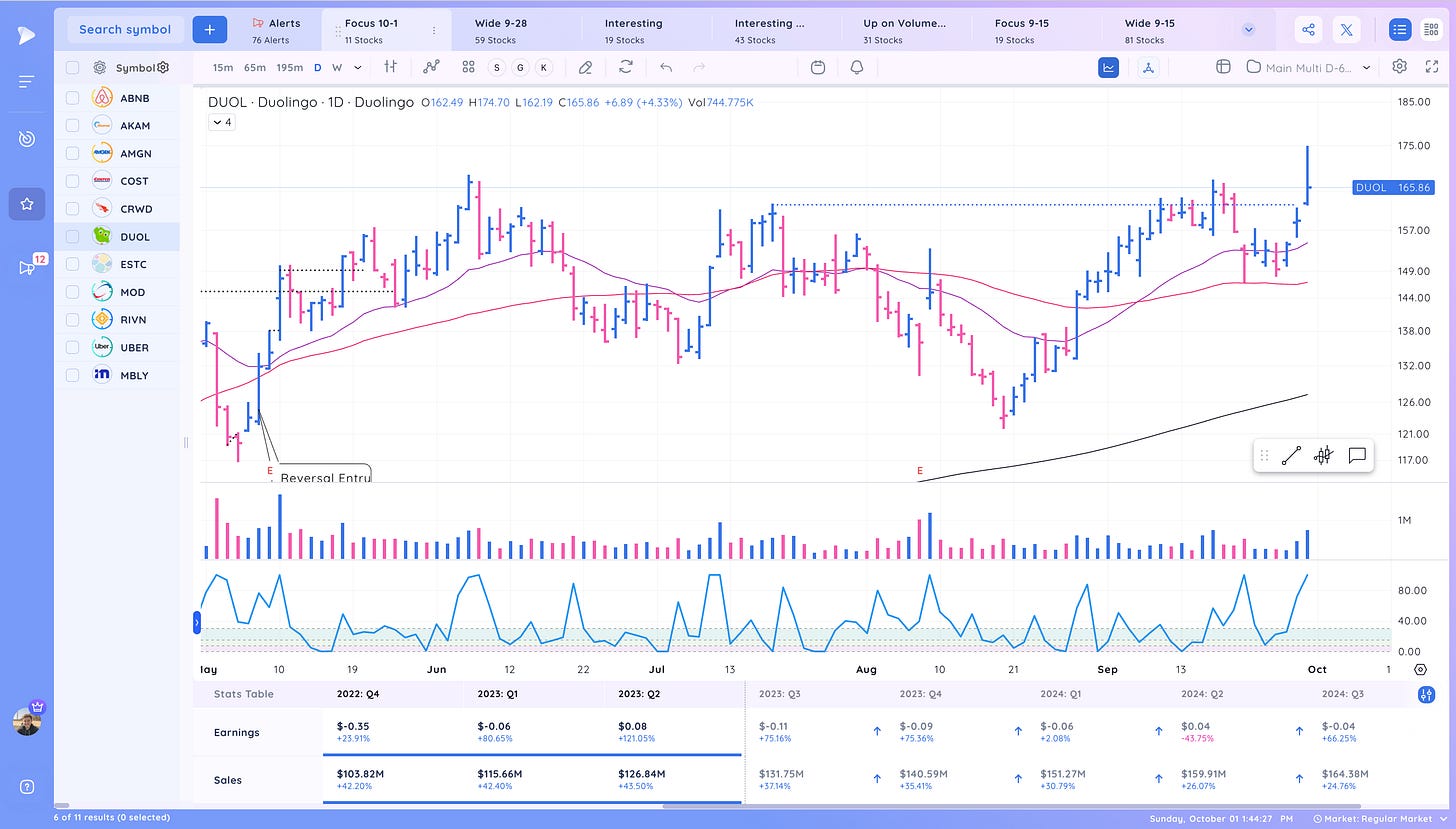Open the notifications flag with 12 badge
The height and width of the screenshot is (829, 1456).
(27, 267)
